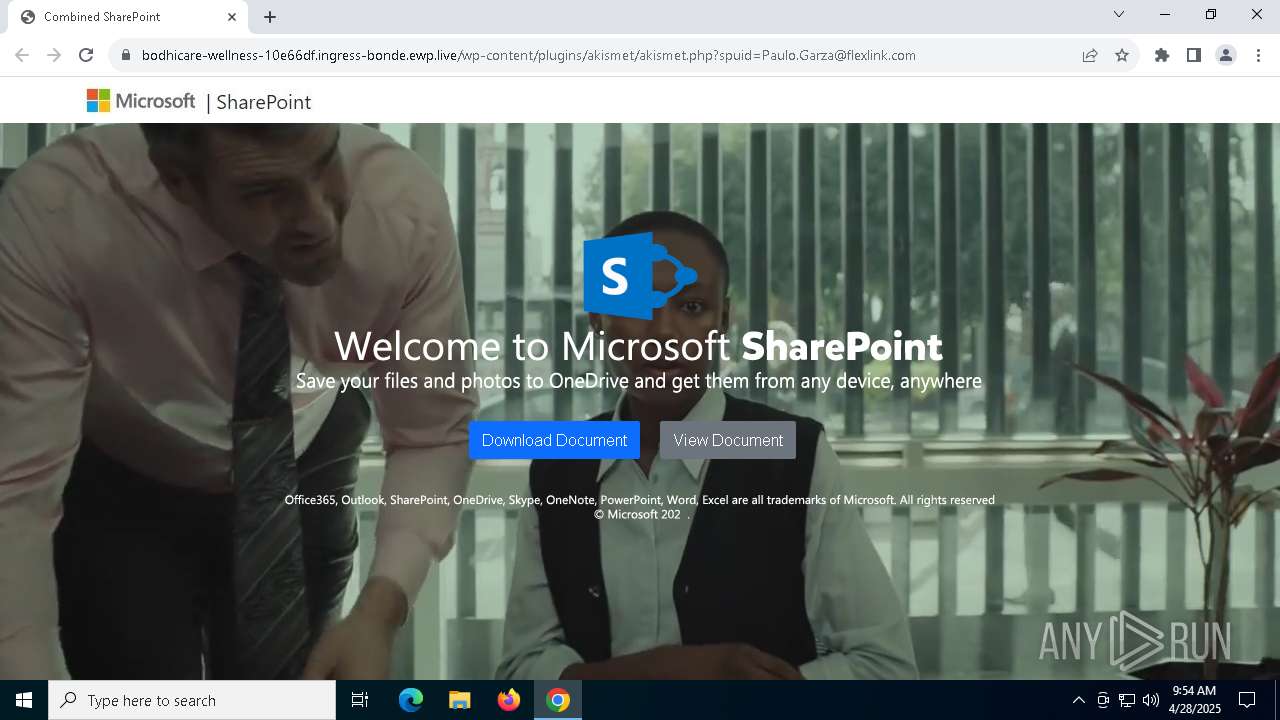This screenshot has height=720, width=1280.
Task: Share this page icon
Action: [1090, 55]
